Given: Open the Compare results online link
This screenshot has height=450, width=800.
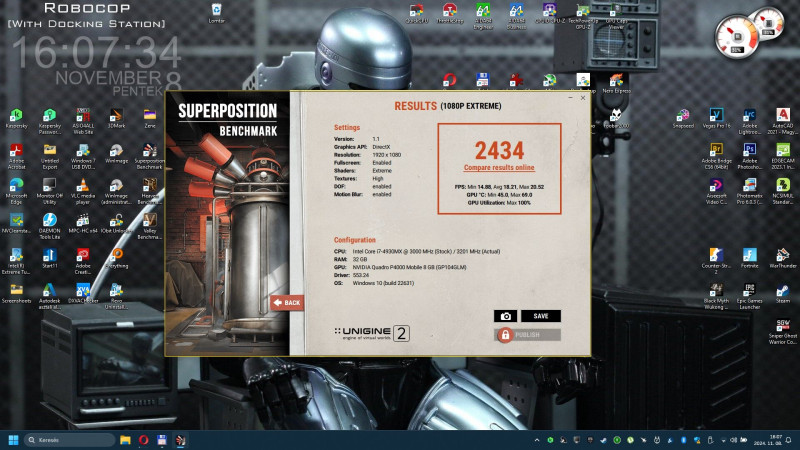Looking at the screenshot, I should point(499,167).
